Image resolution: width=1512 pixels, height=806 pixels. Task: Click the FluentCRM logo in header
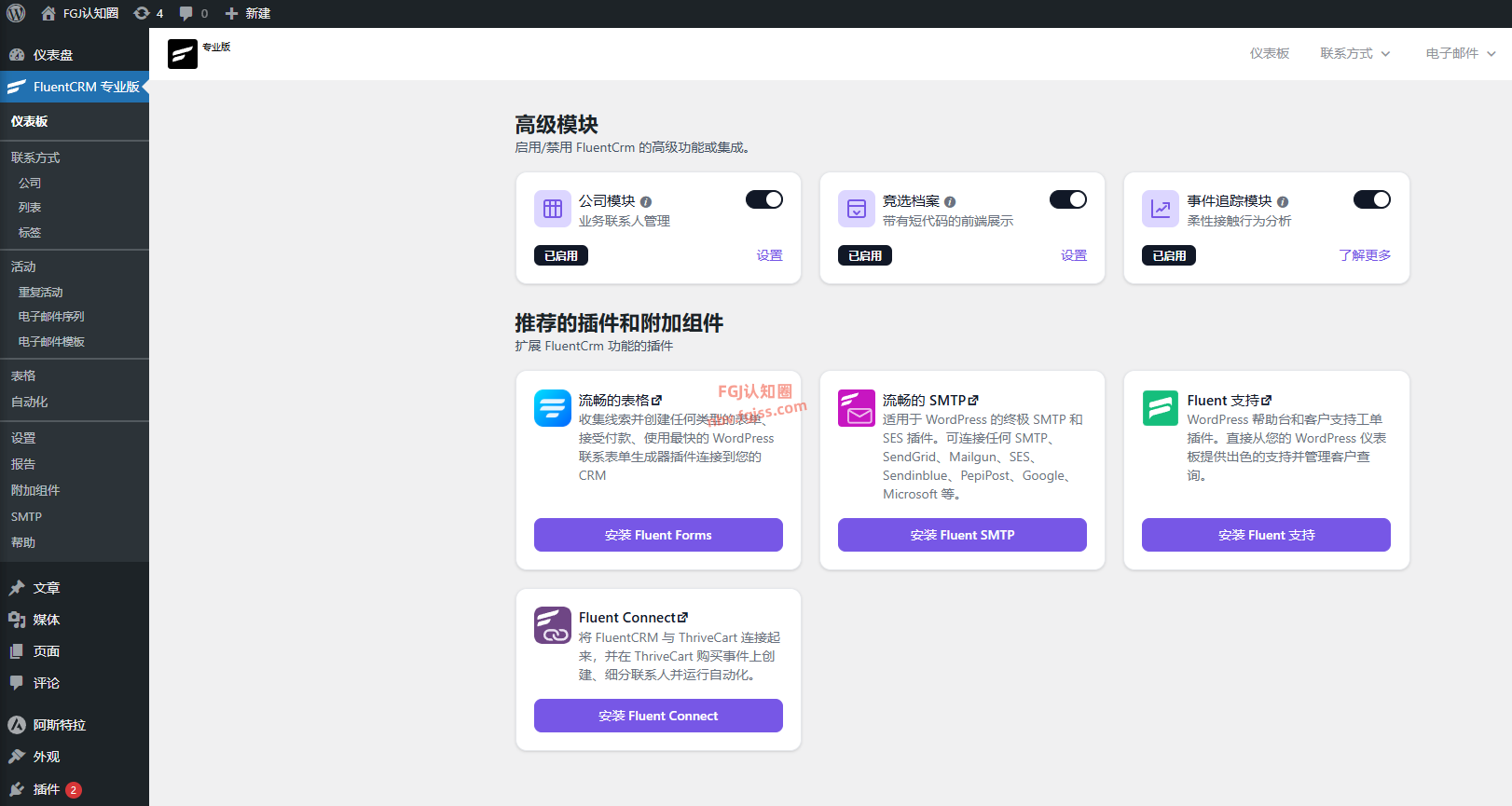pos(183,54)
